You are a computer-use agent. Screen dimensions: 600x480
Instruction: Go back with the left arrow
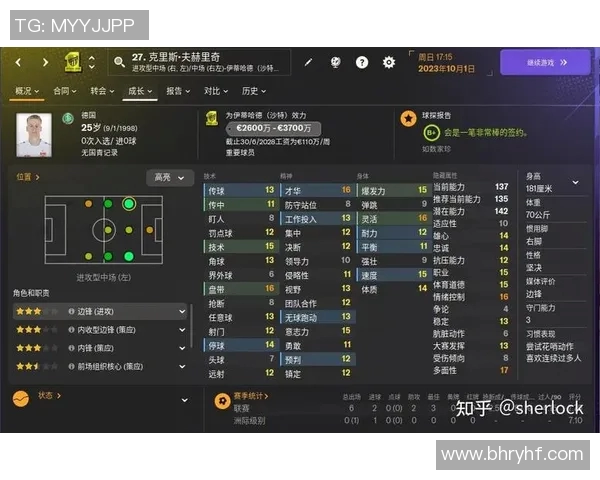[x=18, y=62]
